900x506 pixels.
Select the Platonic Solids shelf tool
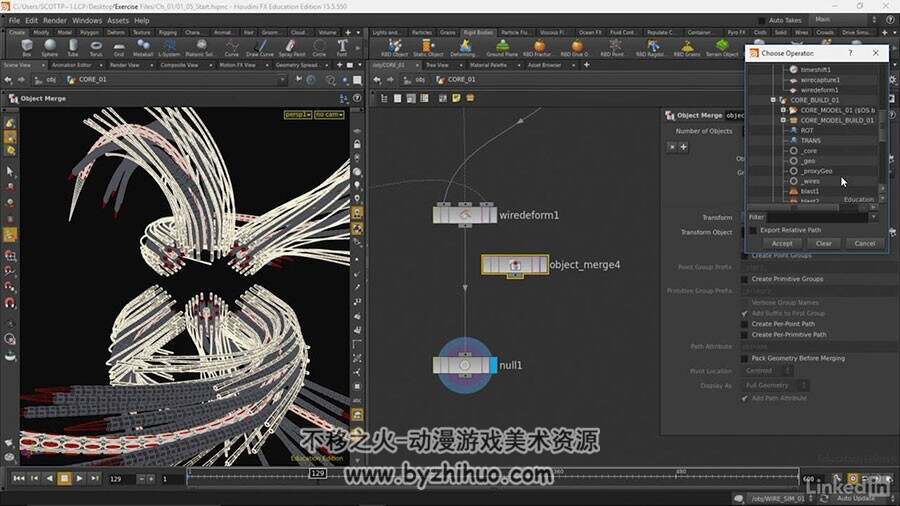pos(201,48)
